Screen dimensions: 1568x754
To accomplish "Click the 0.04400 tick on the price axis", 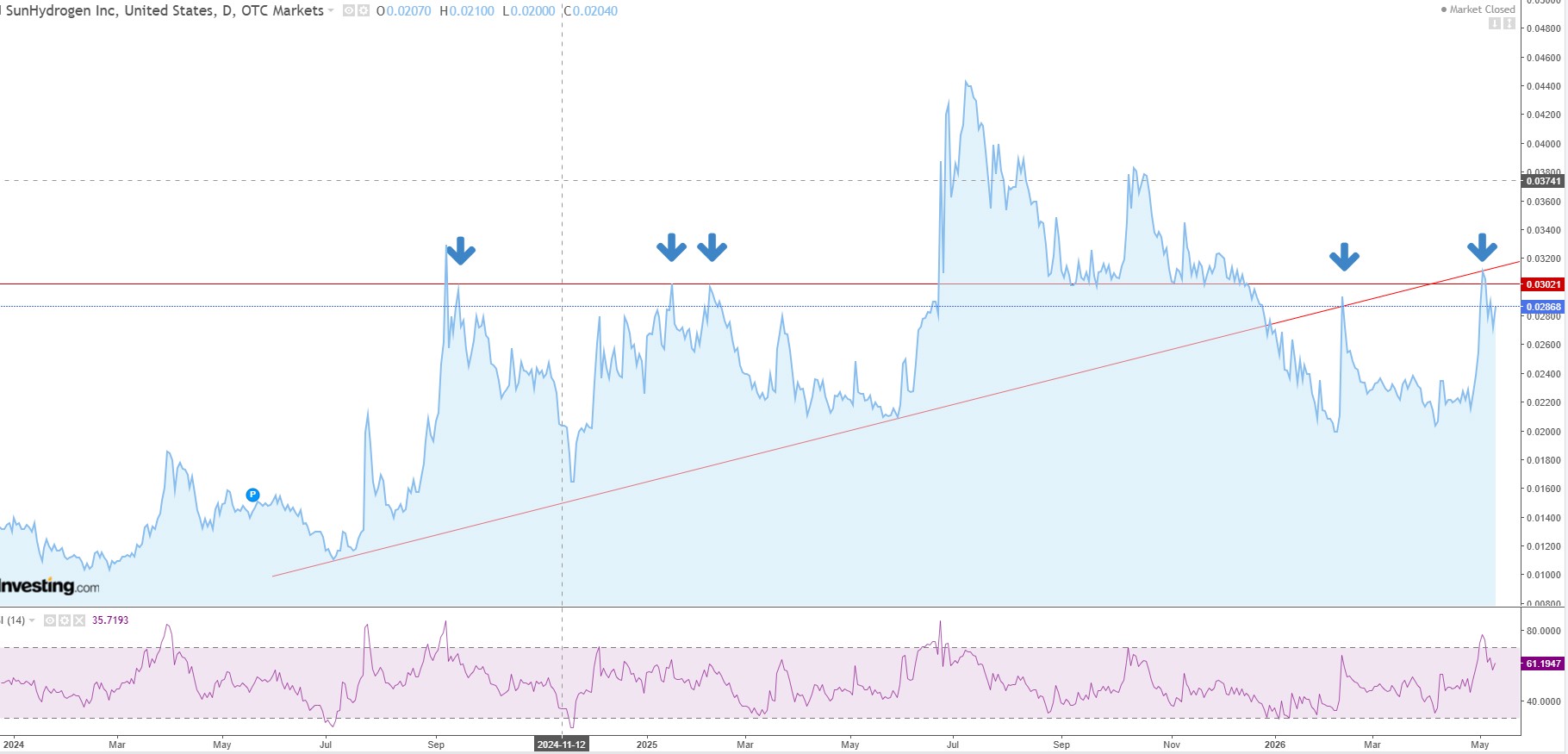I will pos(1543,86).
